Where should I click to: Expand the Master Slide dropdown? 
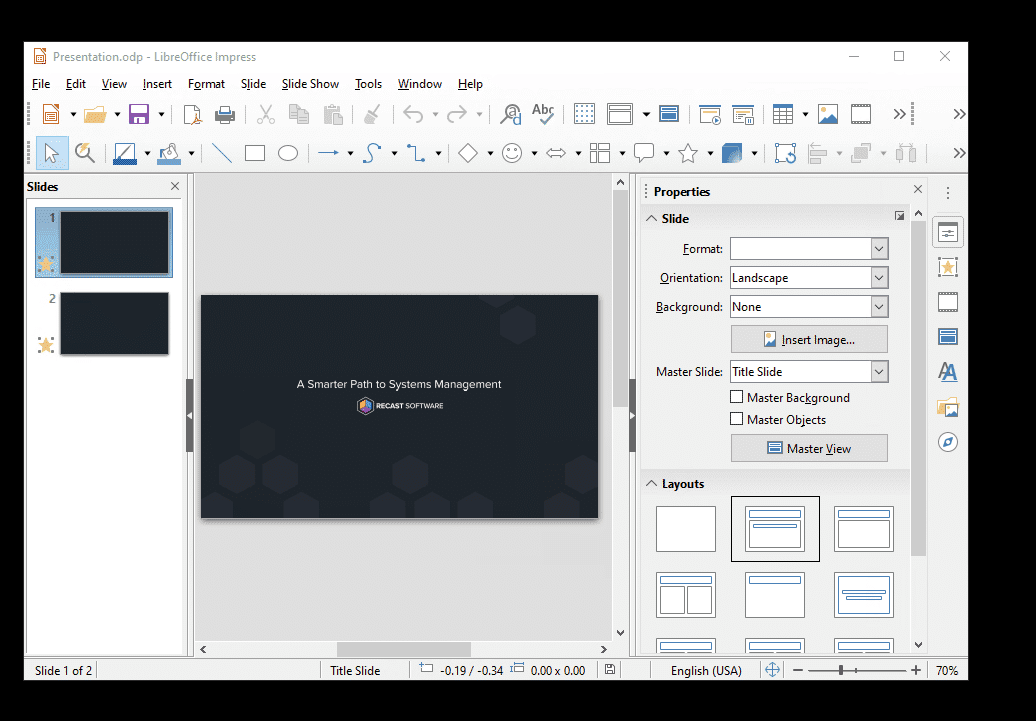879,371
